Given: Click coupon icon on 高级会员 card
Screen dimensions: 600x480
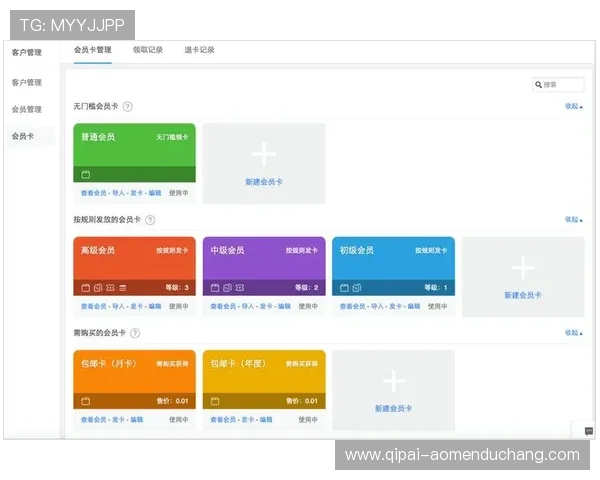Looking at the screenshot, I should tap(110, 287).
